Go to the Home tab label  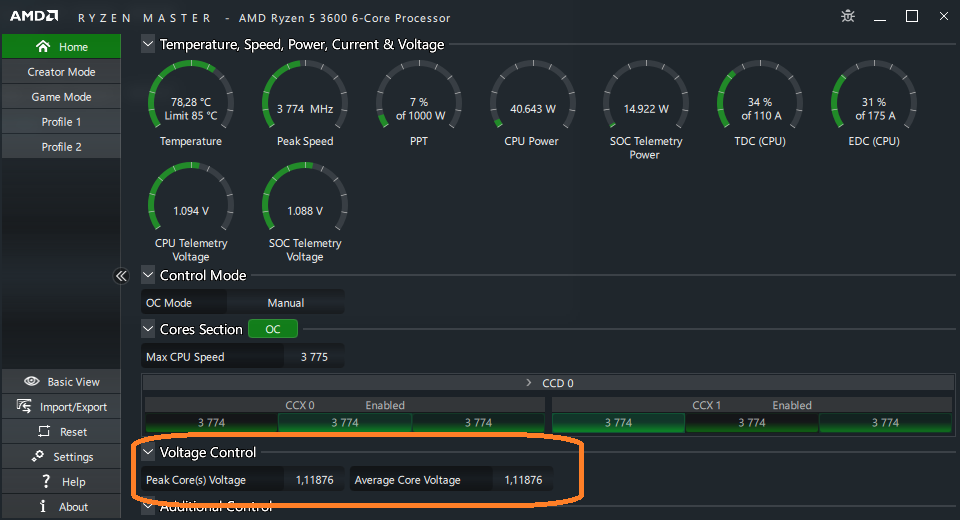coord(73,47)
